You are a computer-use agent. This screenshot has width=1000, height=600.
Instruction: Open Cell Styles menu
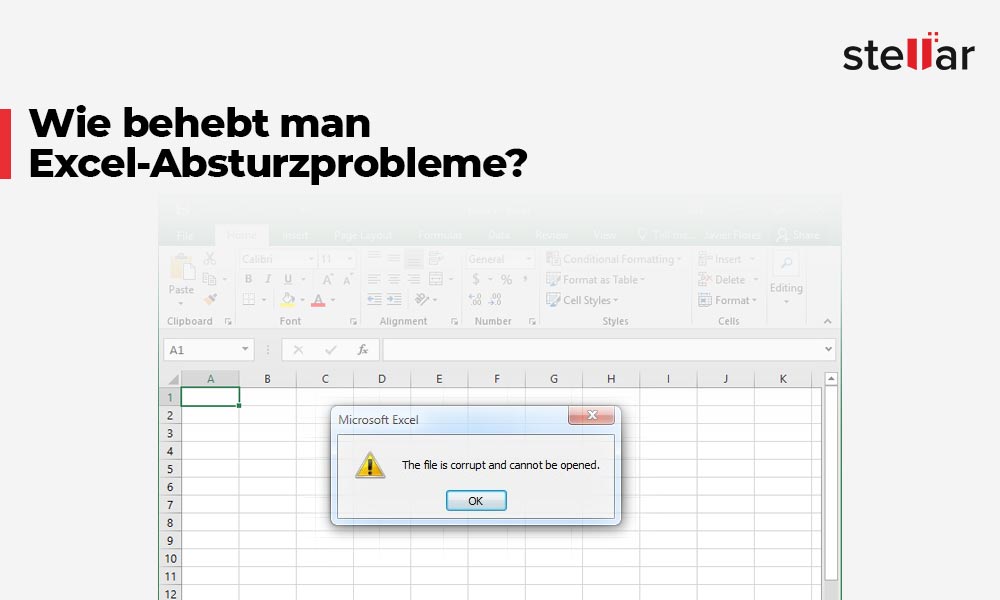tap(582, 300)
